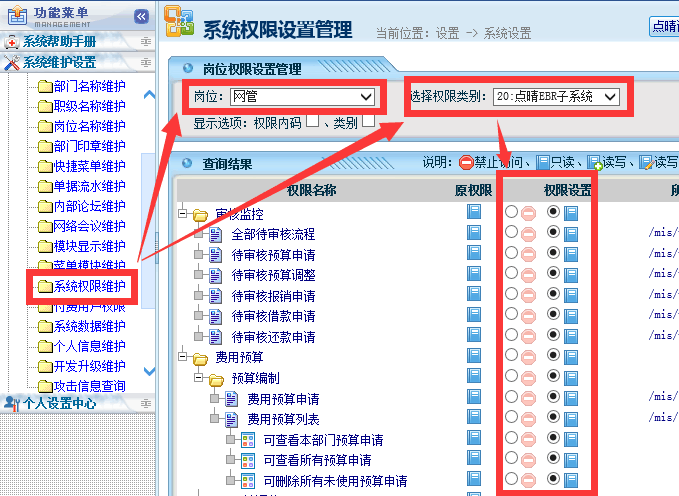Screen dimensions: 679x496
Task: Collapse the 审核监控 tree node
Action: [184, 214]
